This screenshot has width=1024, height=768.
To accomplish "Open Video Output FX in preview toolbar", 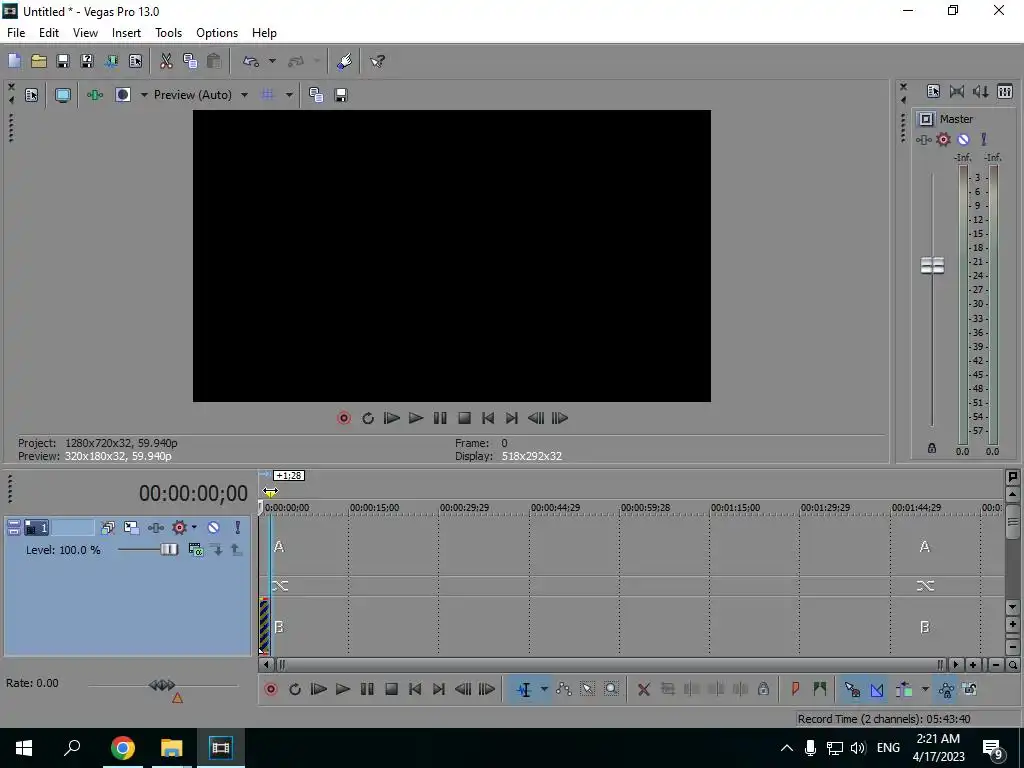I will [95, 95].
